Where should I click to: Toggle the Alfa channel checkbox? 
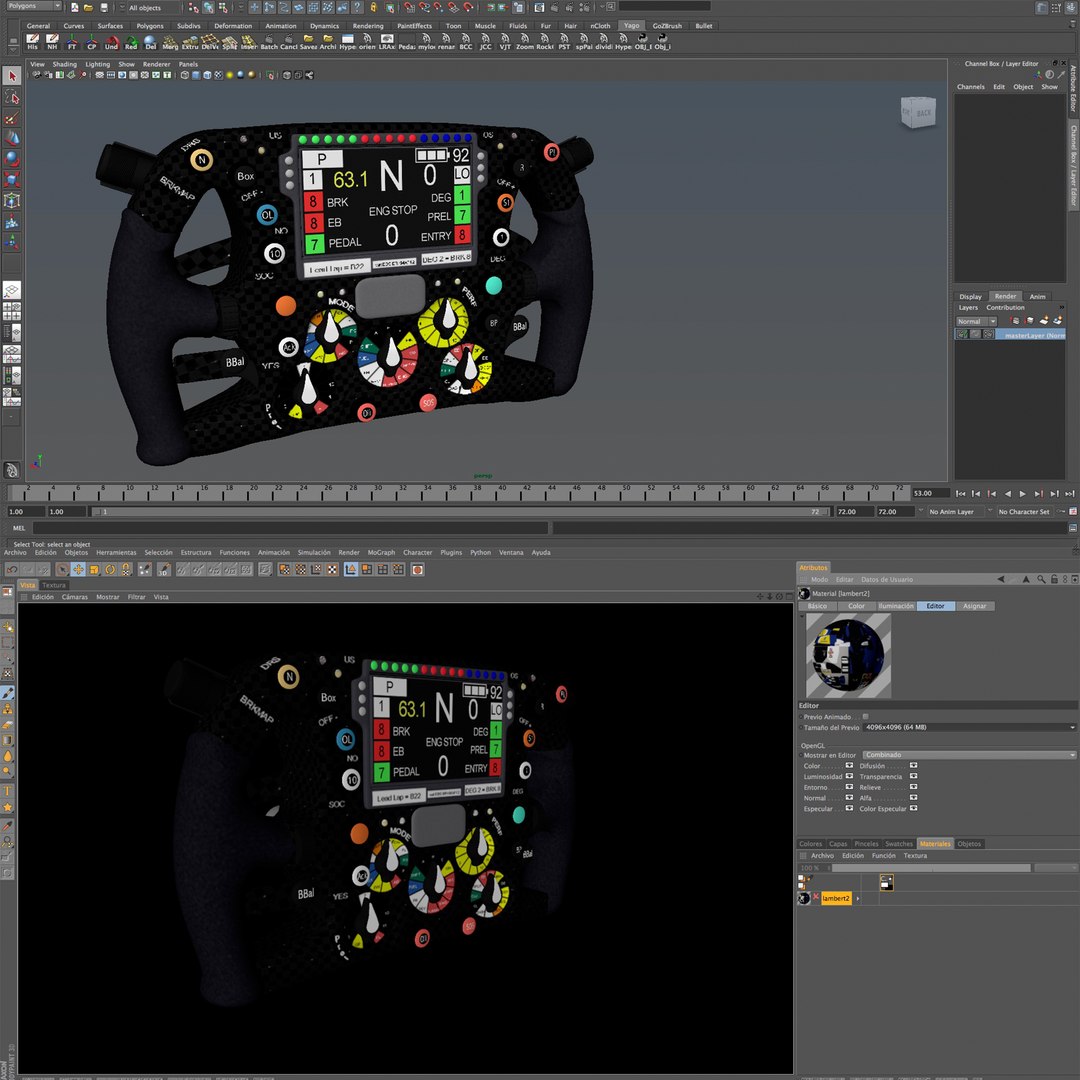(x=913, y=798)
